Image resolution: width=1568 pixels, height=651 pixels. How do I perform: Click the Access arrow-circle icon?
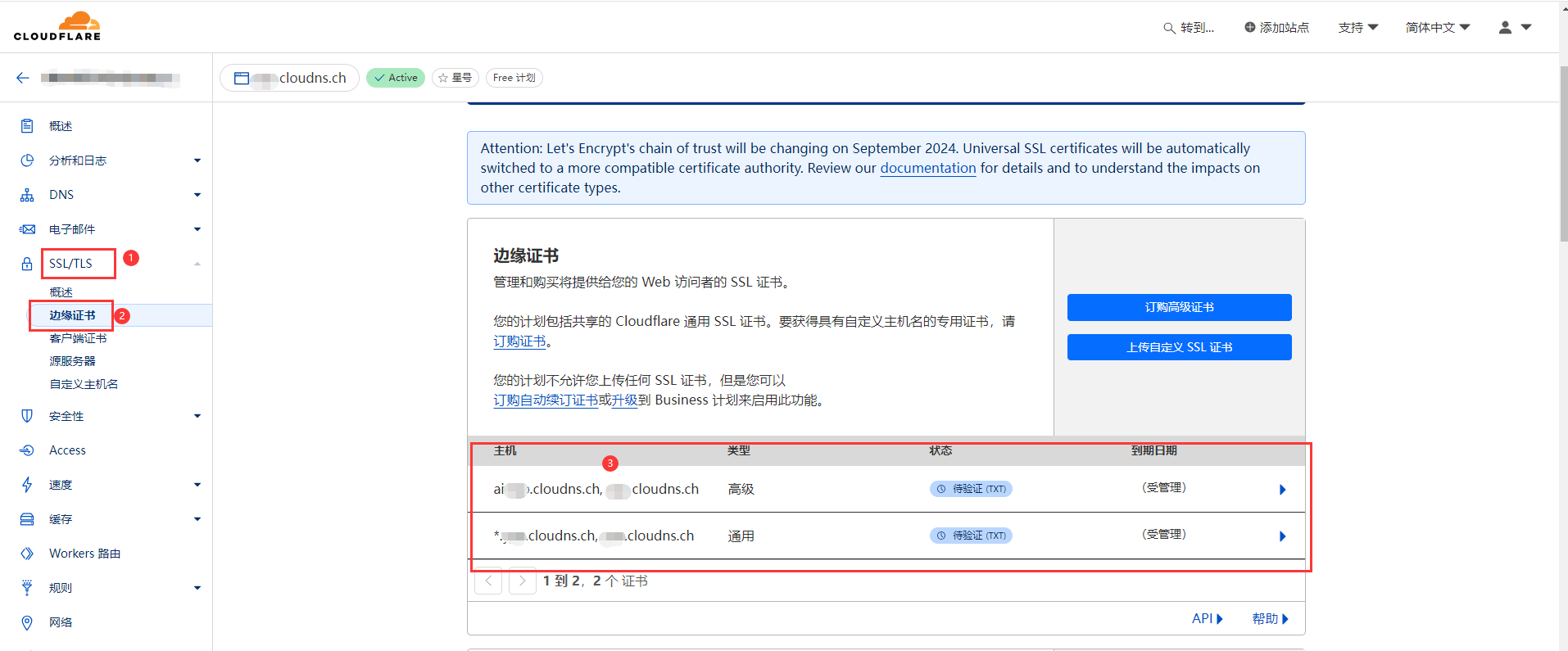(x=27, y=450)
